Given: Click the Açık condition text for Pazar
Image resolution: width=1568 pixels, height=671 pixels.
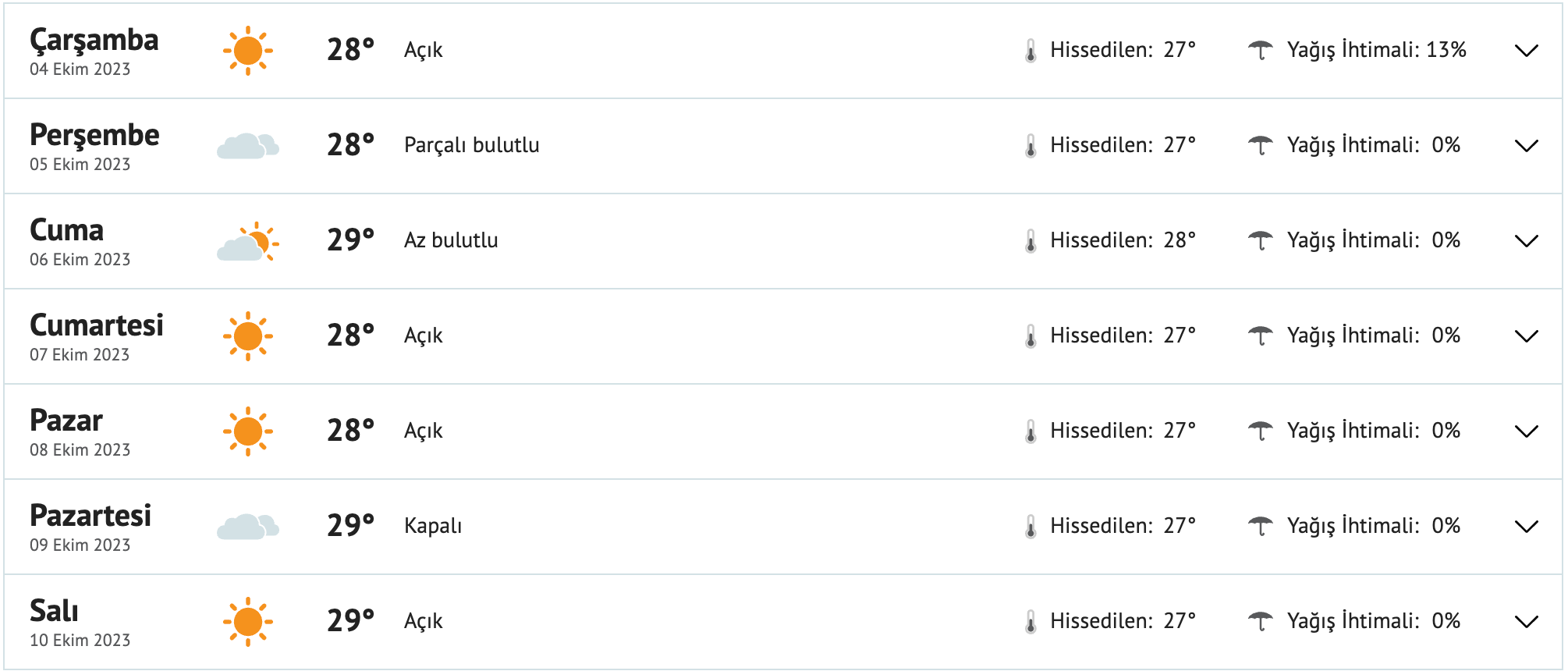Looking at the screenshot, I should 423,430.
